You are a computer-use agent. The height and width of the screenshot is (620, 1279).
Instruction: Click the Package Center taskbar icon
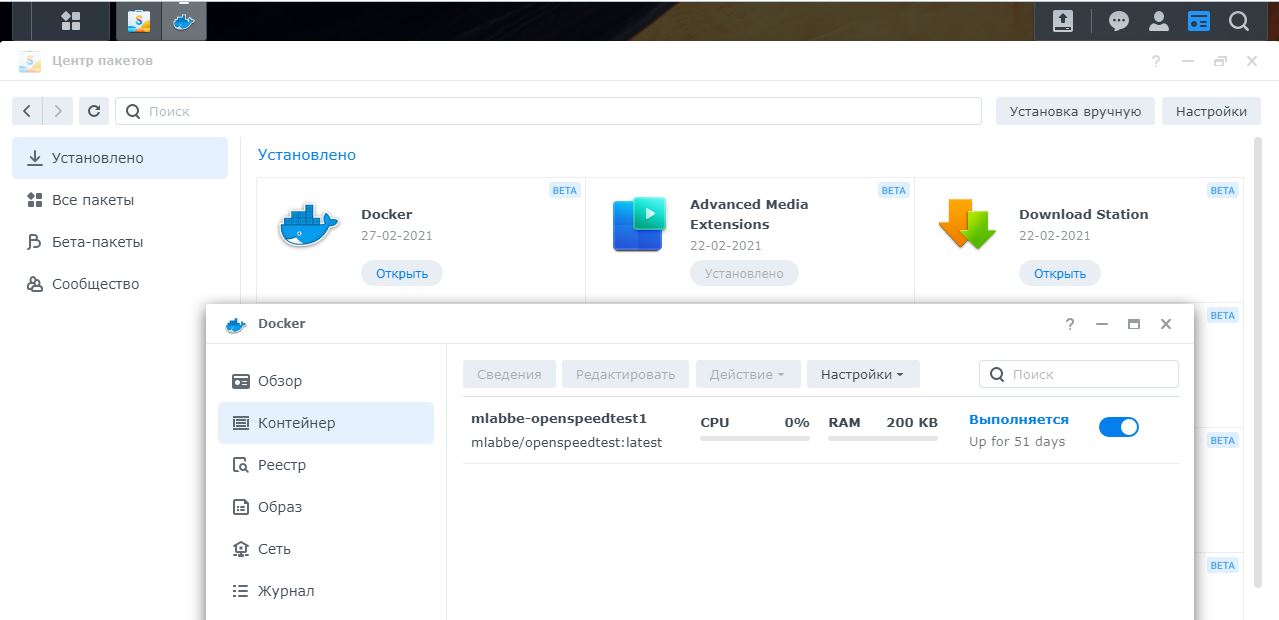coord(139,20)
